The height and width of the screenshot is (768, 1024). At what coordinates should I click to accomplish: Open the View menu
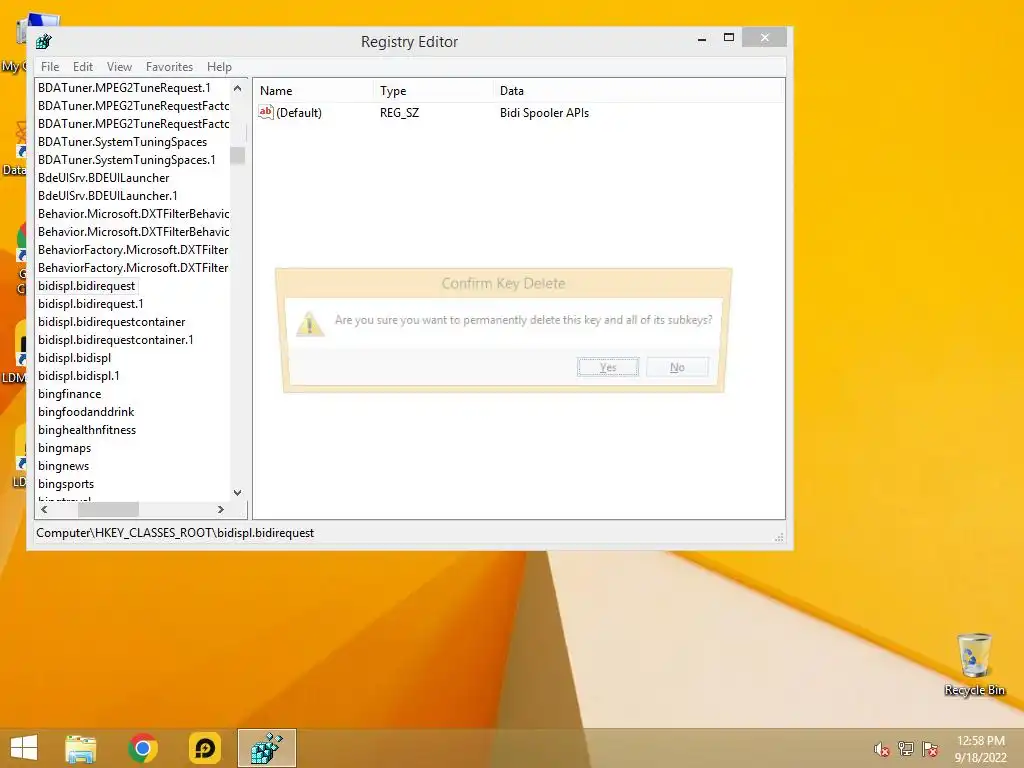tap(120, 67)
